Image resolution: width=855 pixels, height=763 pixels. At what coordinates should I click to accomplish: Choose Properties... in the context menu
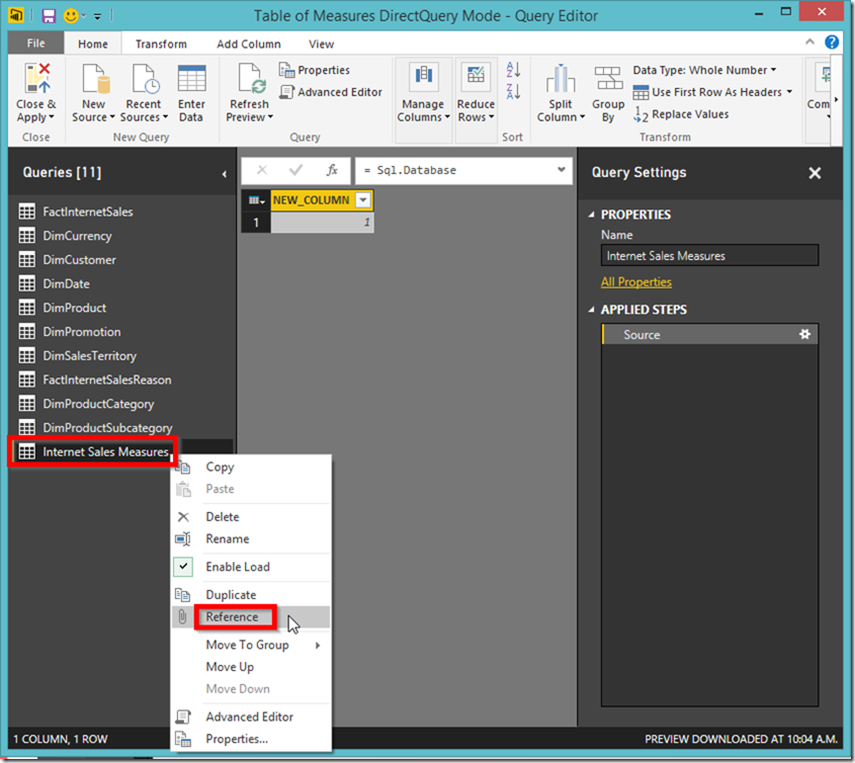[x=251, y=739]
